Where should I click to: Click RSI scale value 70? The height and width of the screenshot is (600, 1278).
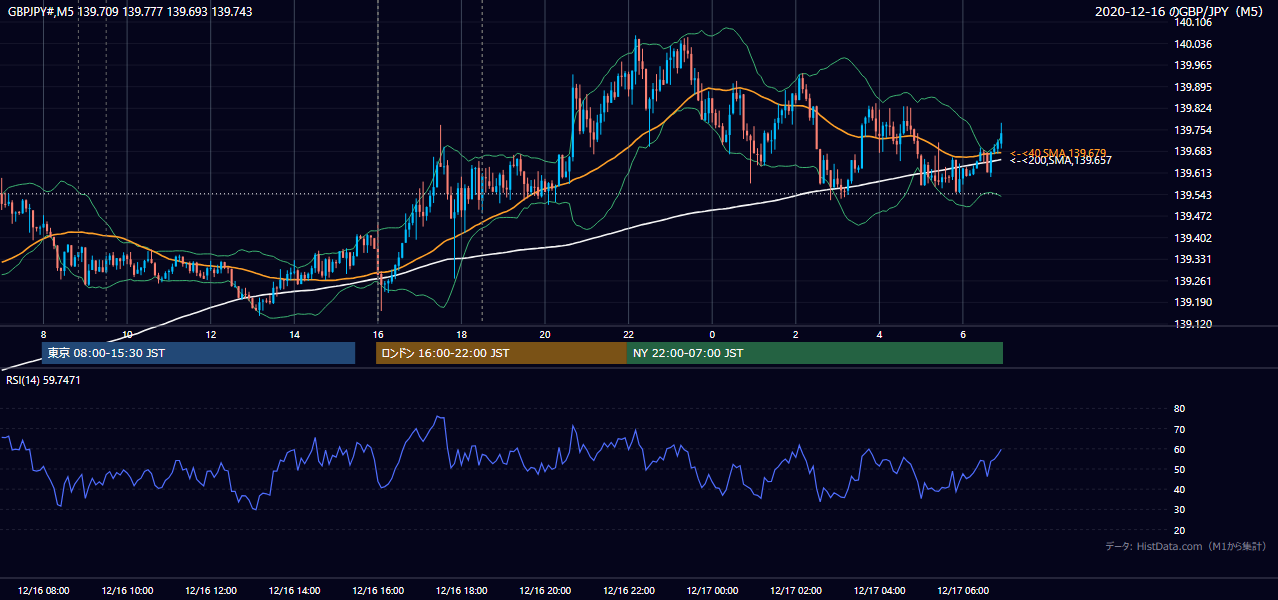pyautogui.click(x=1179, y=429)
